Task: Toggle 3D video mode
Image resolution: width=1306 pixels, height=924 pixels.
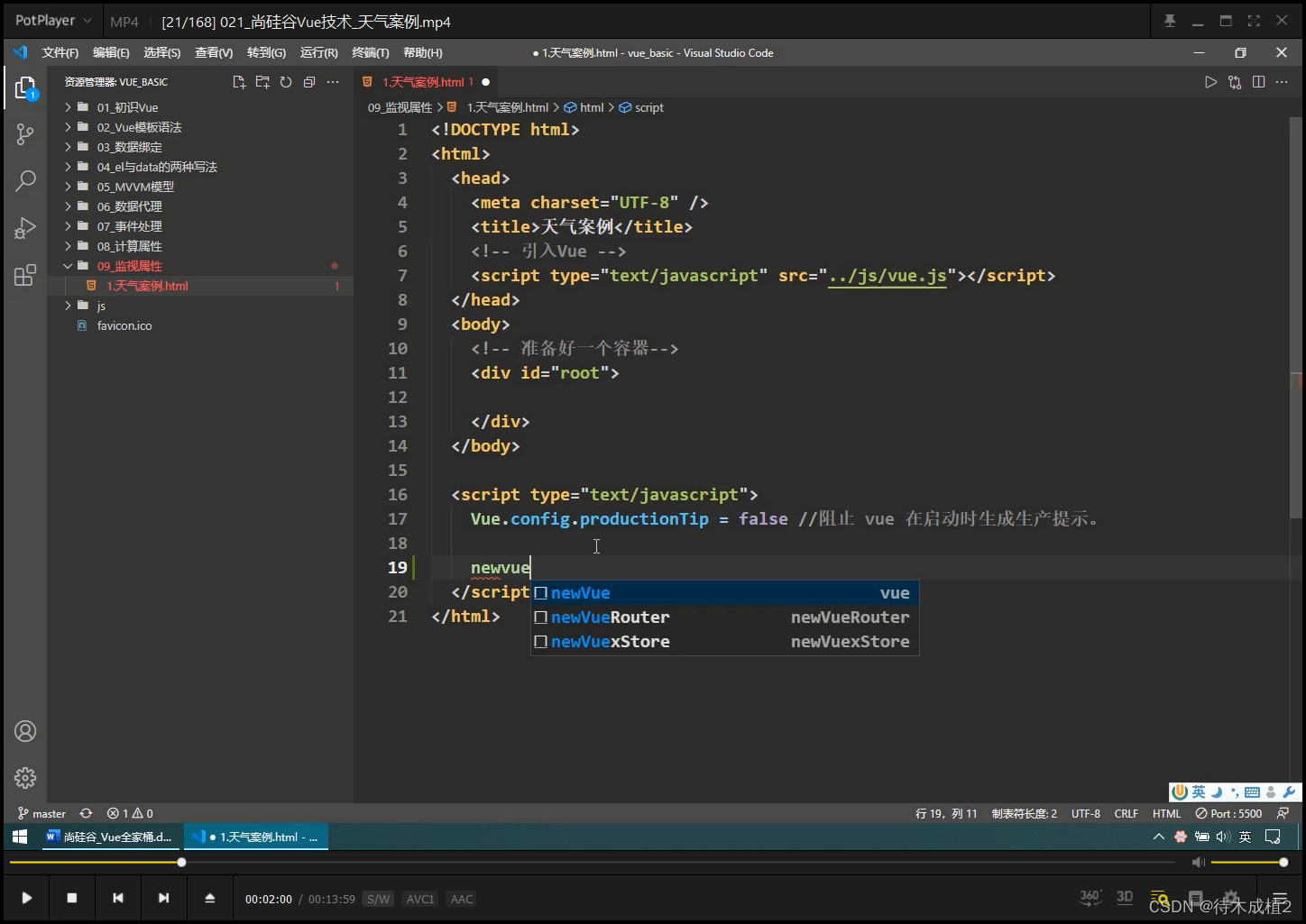Action: [1125, 898]
